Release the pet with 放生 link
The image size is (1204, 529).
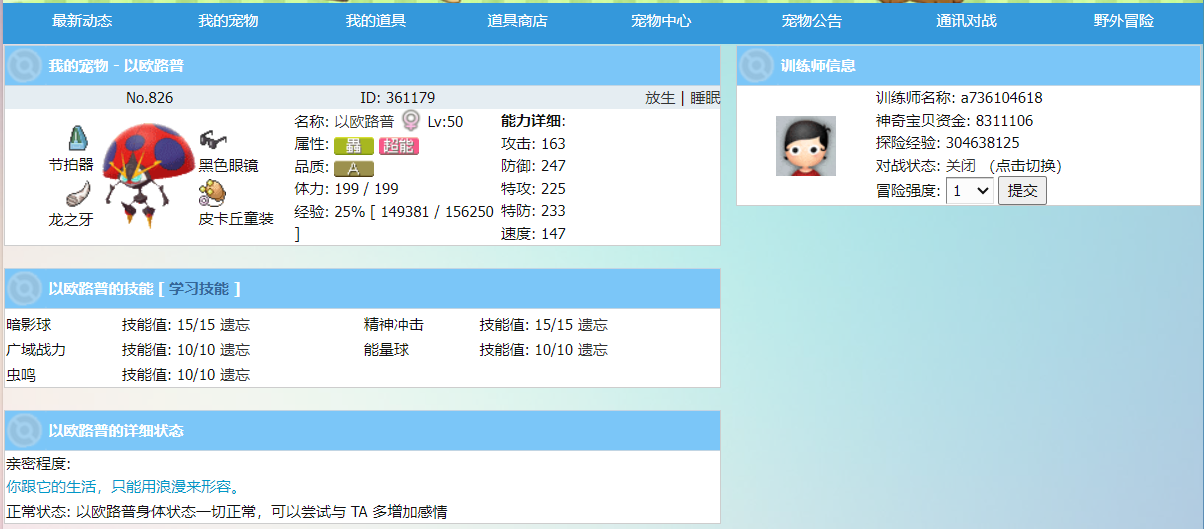point(660,98)
